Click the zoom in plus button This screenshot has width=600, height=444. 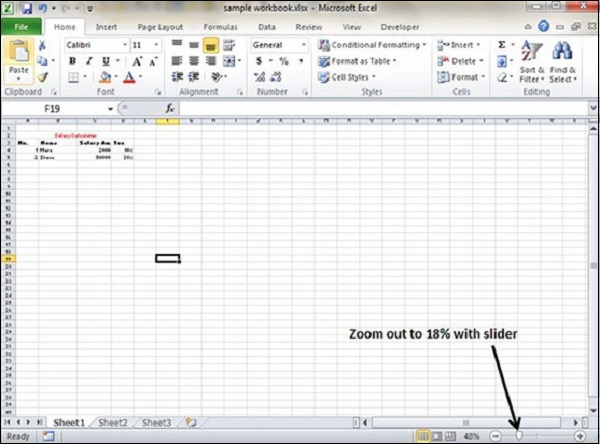[x=580, y=436]
